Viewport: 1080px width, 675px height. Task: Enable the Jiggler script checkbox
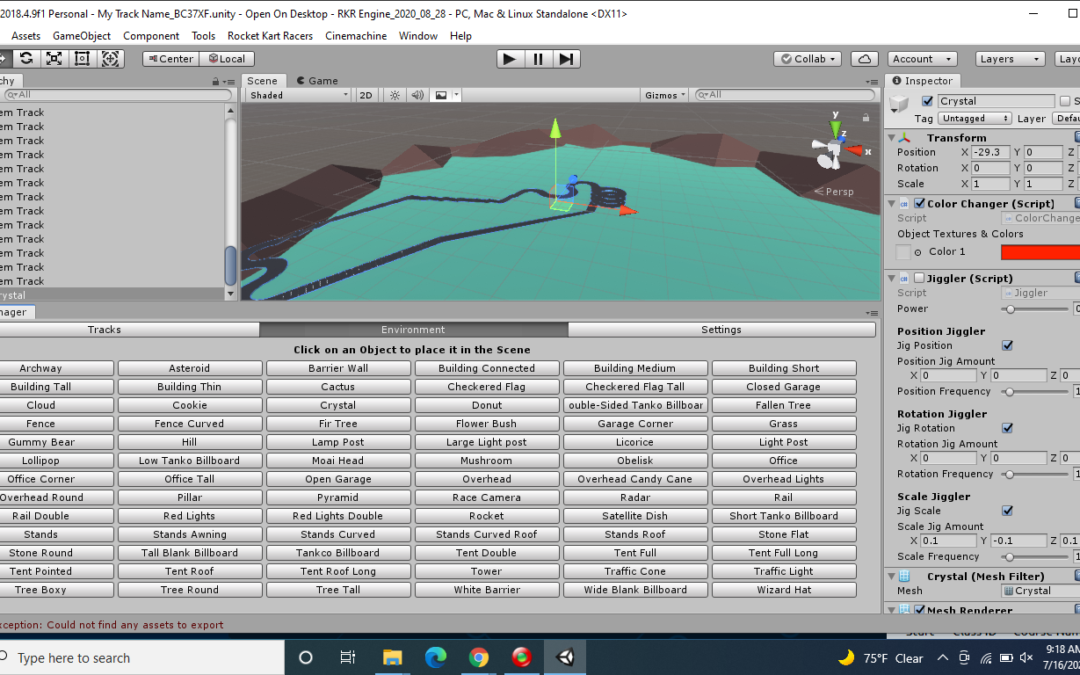point(919,279)
